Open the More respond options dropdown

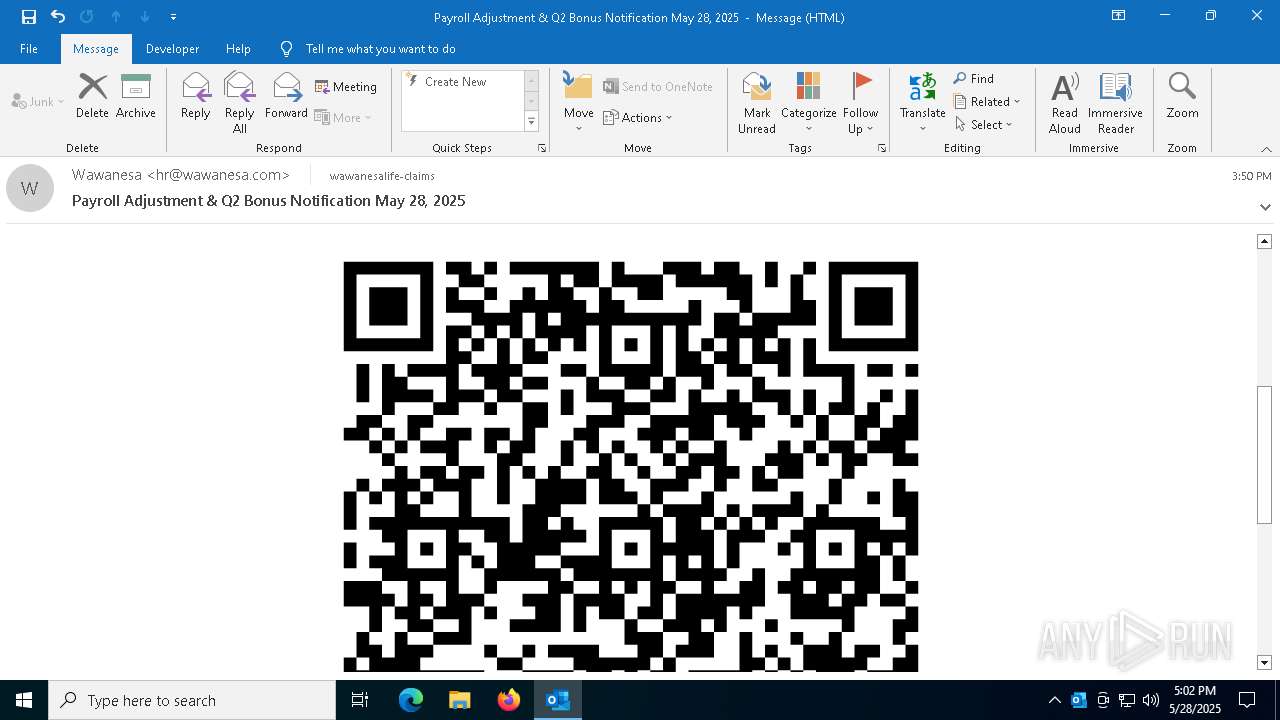coord(343,117)
